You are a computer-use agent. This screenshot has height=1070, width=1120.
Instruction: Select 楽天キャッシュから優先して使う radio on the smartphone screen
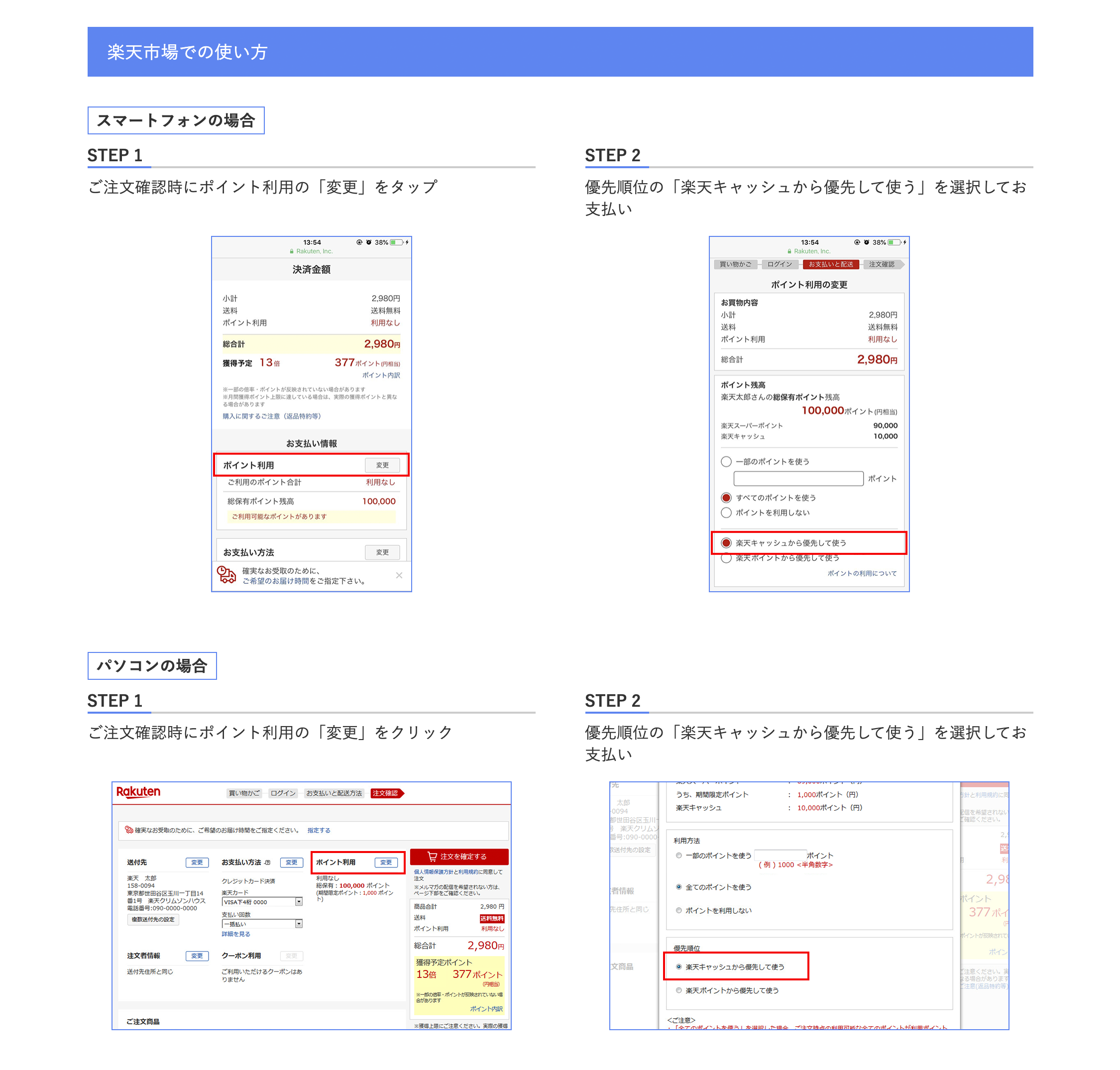click(726, 543)
